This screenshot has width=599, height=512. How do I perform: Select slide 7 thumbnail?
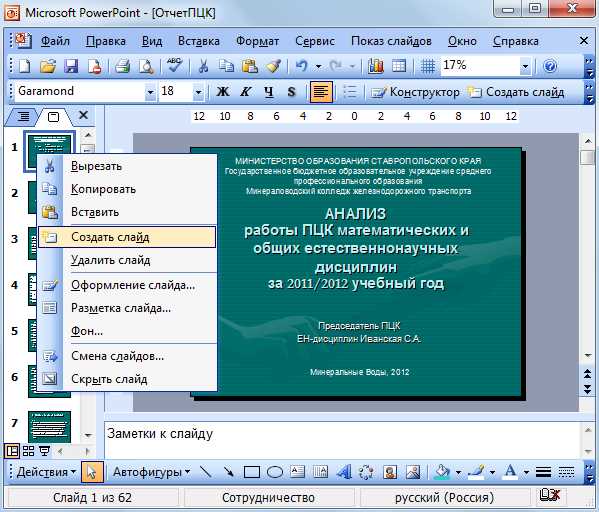49,426
